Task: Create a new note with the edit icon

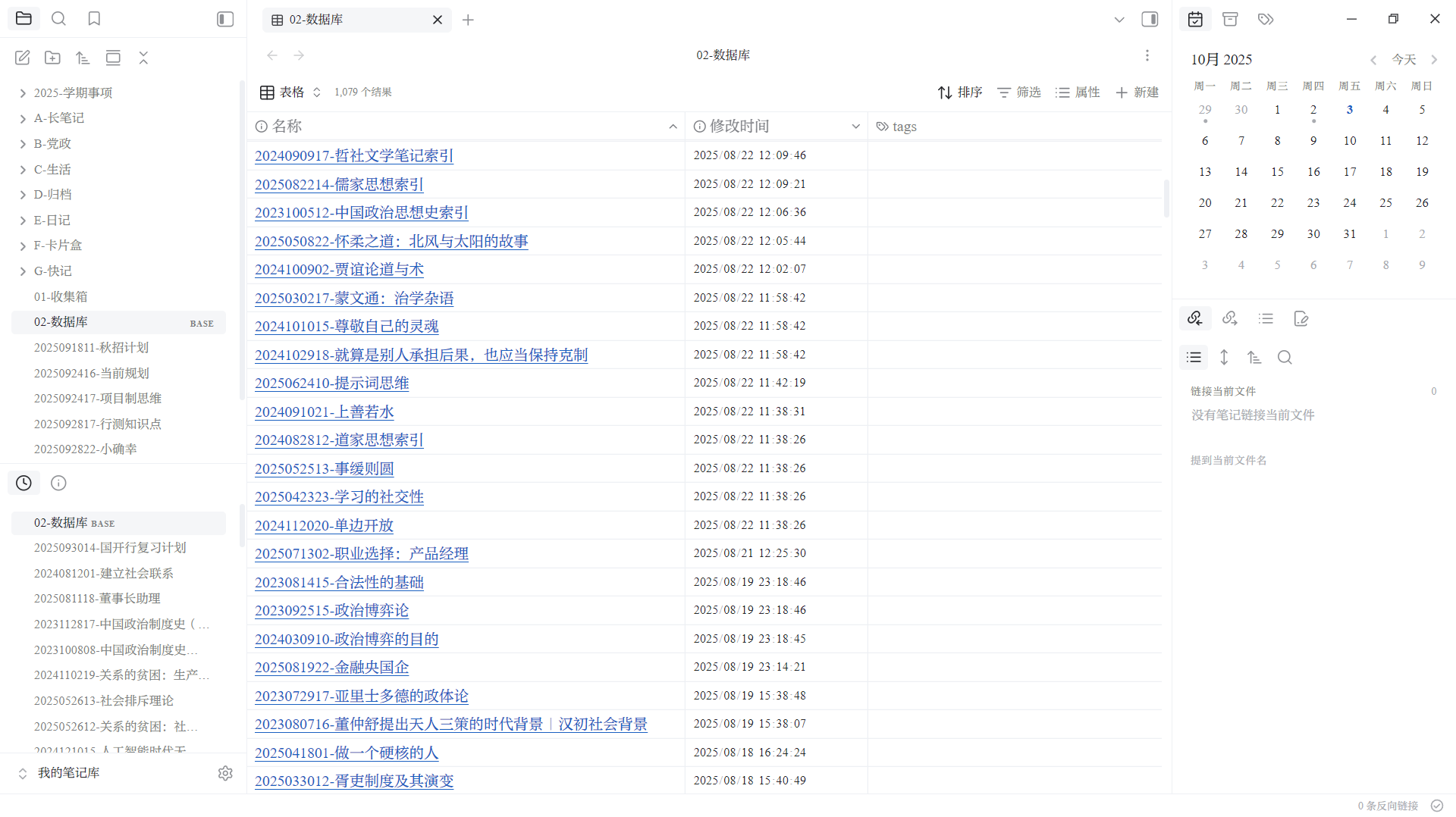Action: (x=23, y=58)
